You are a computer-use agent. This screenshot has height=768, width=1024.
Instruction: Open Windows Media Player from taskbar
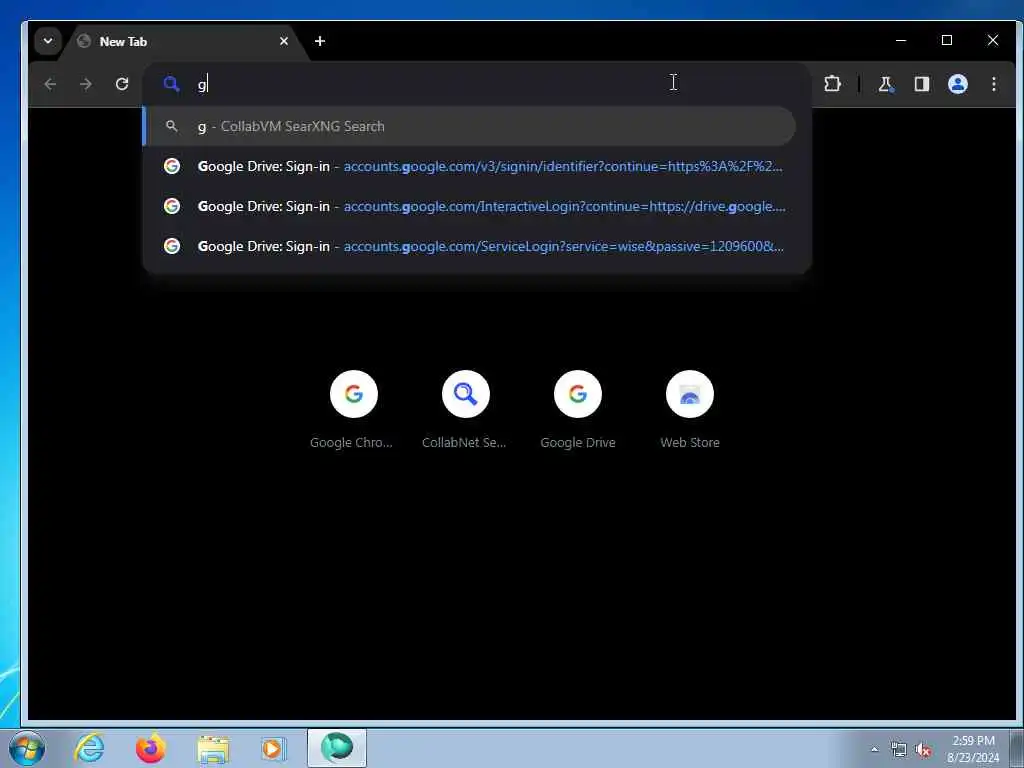coord(274,748)
